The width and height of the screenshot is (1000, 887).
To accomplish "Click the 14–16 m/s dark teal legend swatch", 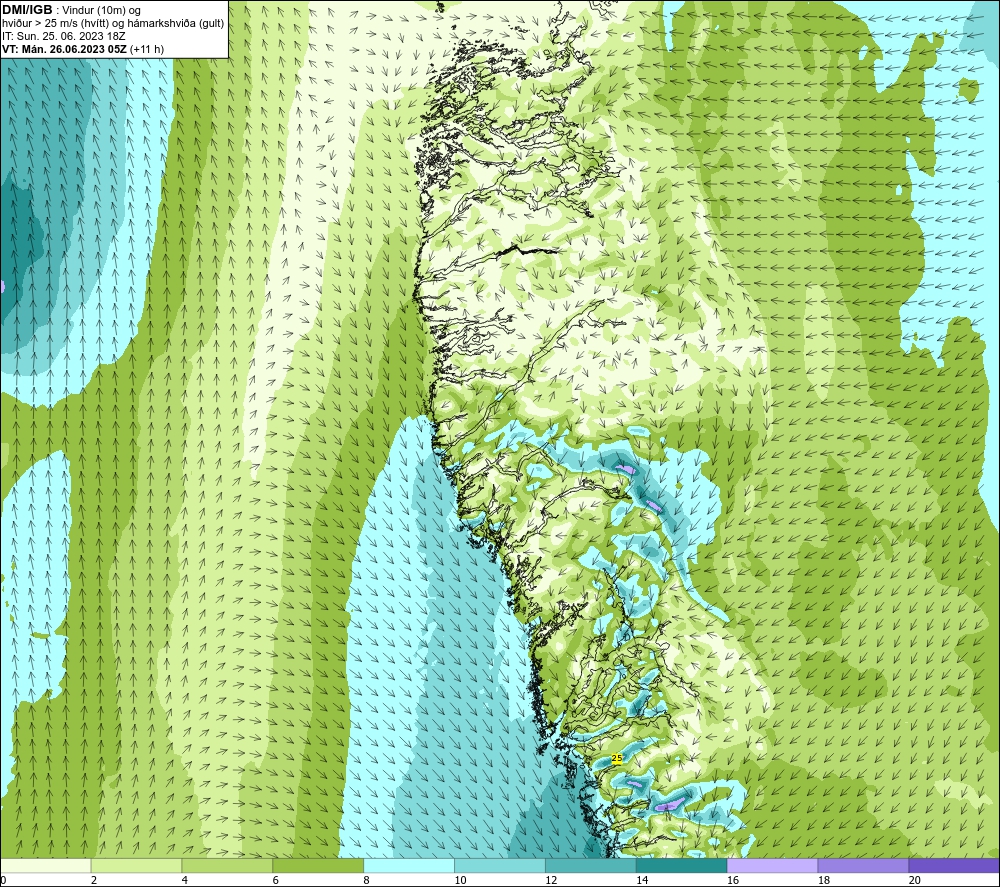I will point(682,865).
